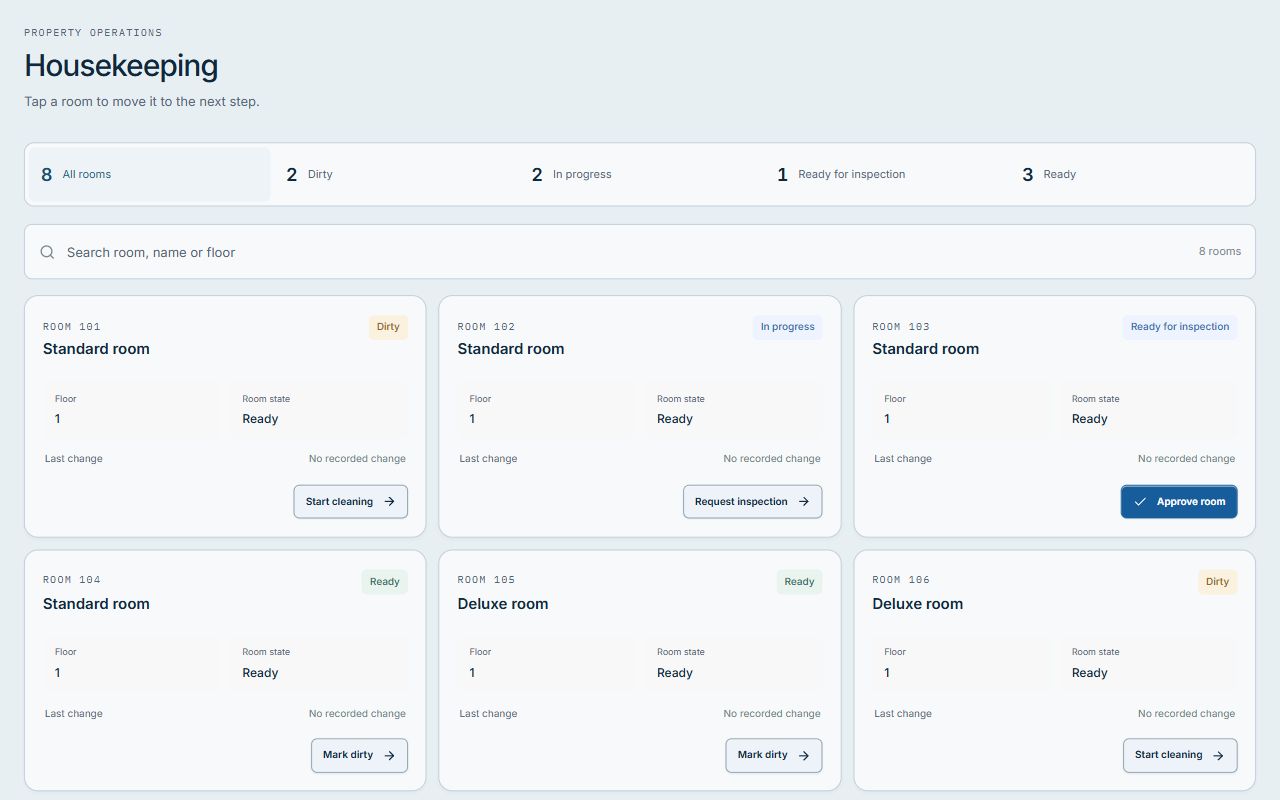Filter rooms by the Dirty tab
The height and width of the screenshot is (800, 1280).
pos(394,174)
